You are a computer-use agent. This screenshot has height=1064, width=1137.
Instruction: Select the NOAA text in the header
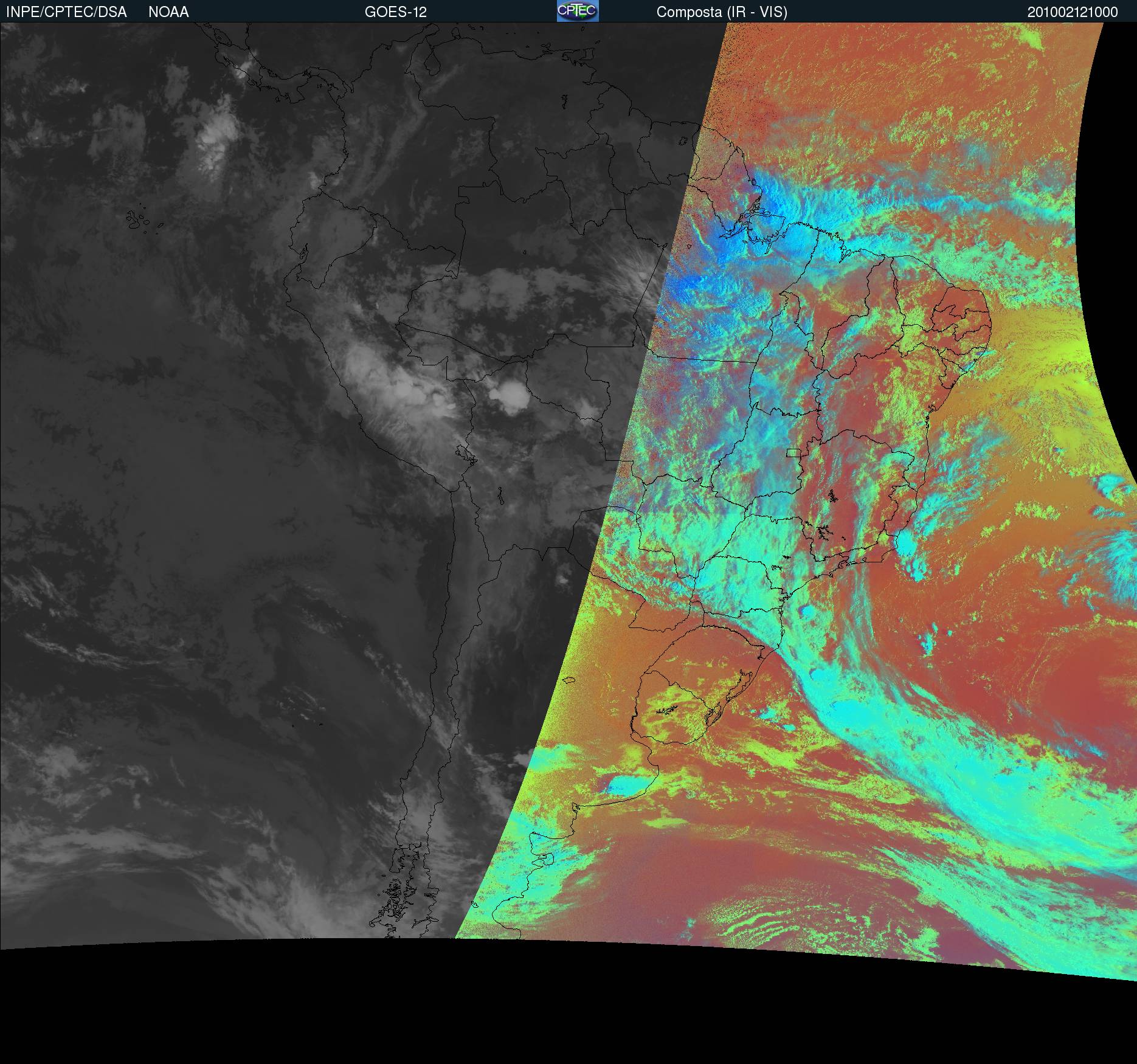(x=168, y=12)
